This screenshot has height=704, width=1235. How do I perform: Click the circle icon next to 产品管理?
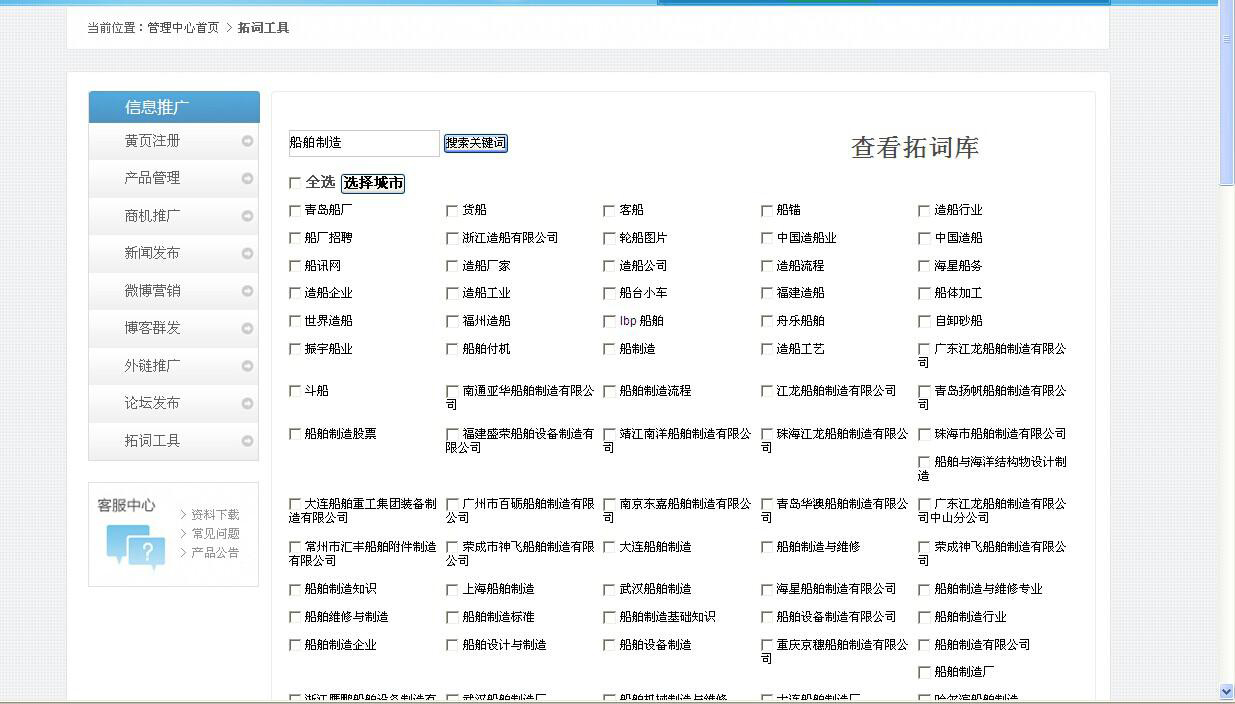point(246,178)
